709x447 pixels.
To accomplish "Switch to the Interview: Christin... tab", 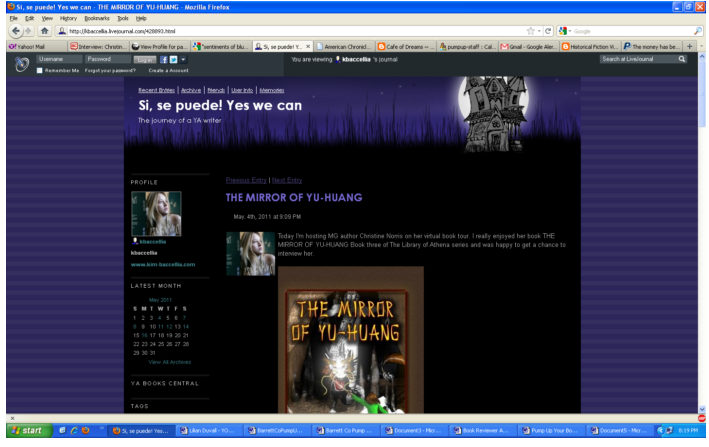I will [x=98, y=46].
